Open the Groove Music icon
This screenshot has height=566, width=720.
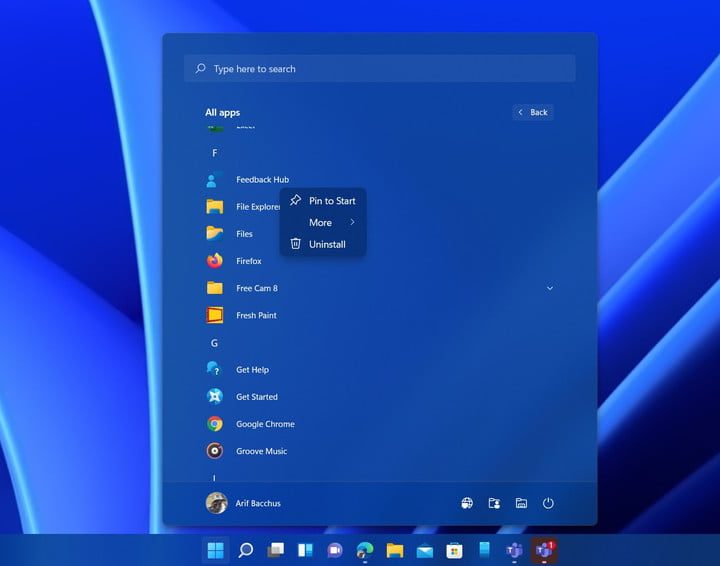click(214, 450)
